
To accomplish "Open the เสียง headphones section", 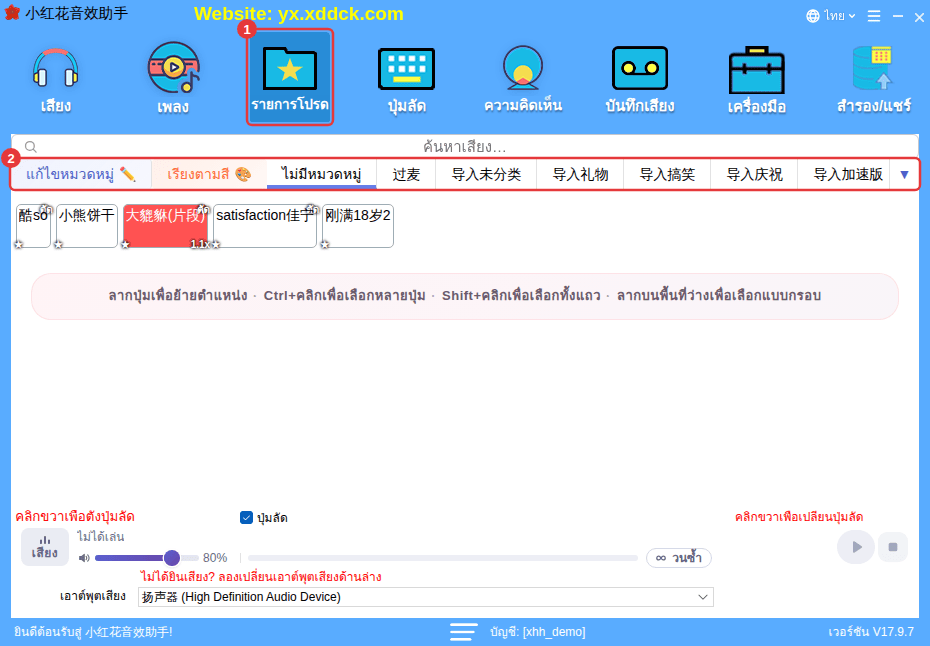I will [56, 80].
